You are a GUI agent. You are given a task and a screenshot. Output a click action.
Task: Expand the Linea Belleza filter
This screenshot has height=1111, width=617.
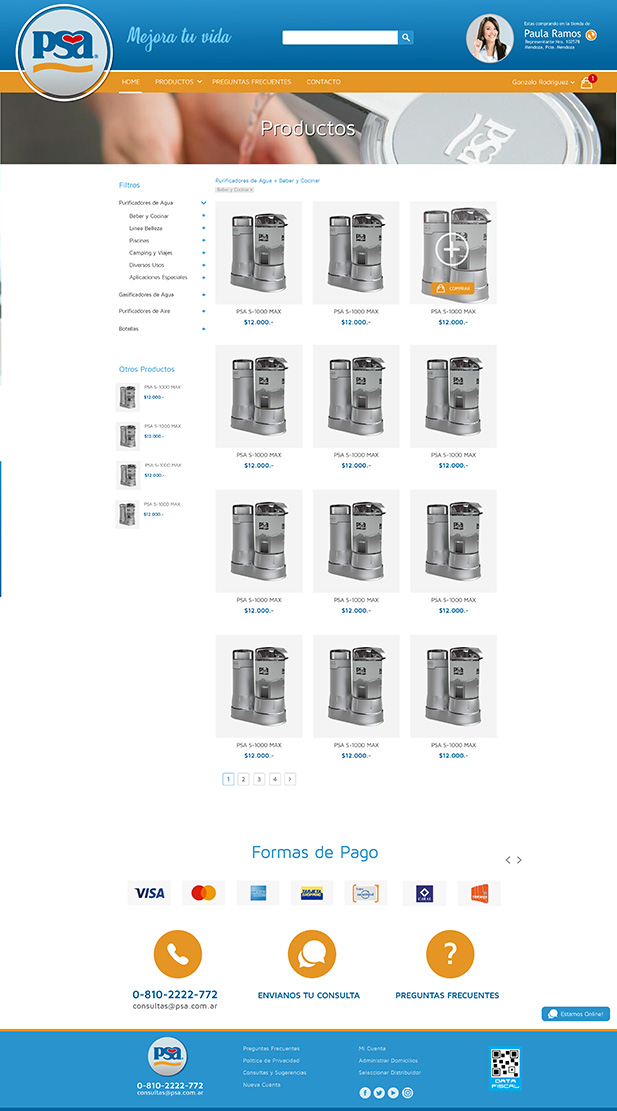tap(204, 228)
